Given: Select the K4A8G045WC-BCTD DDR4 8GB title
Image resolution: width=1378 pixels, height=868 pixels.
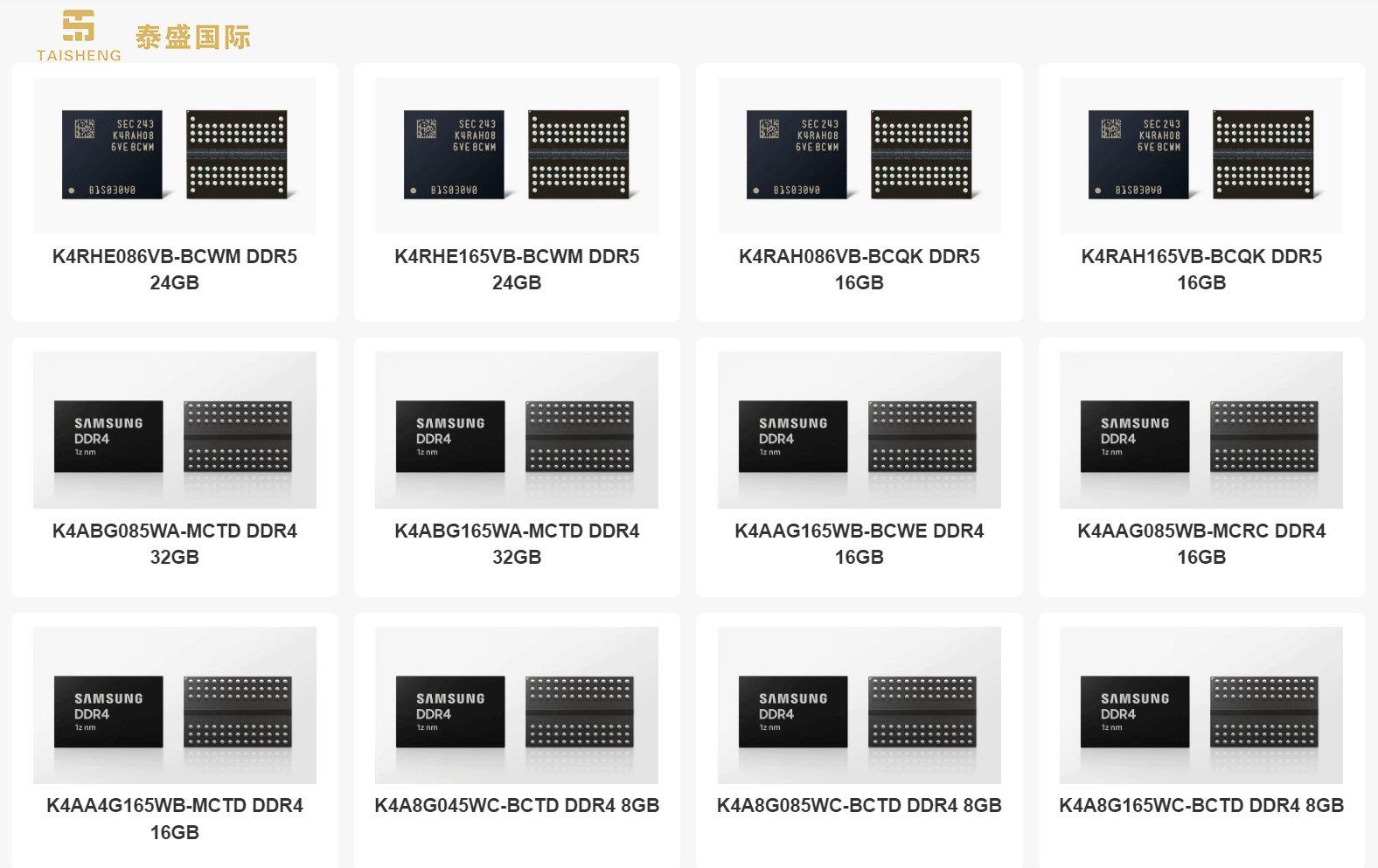Looking at the screenshot, I should coord(517,806).
